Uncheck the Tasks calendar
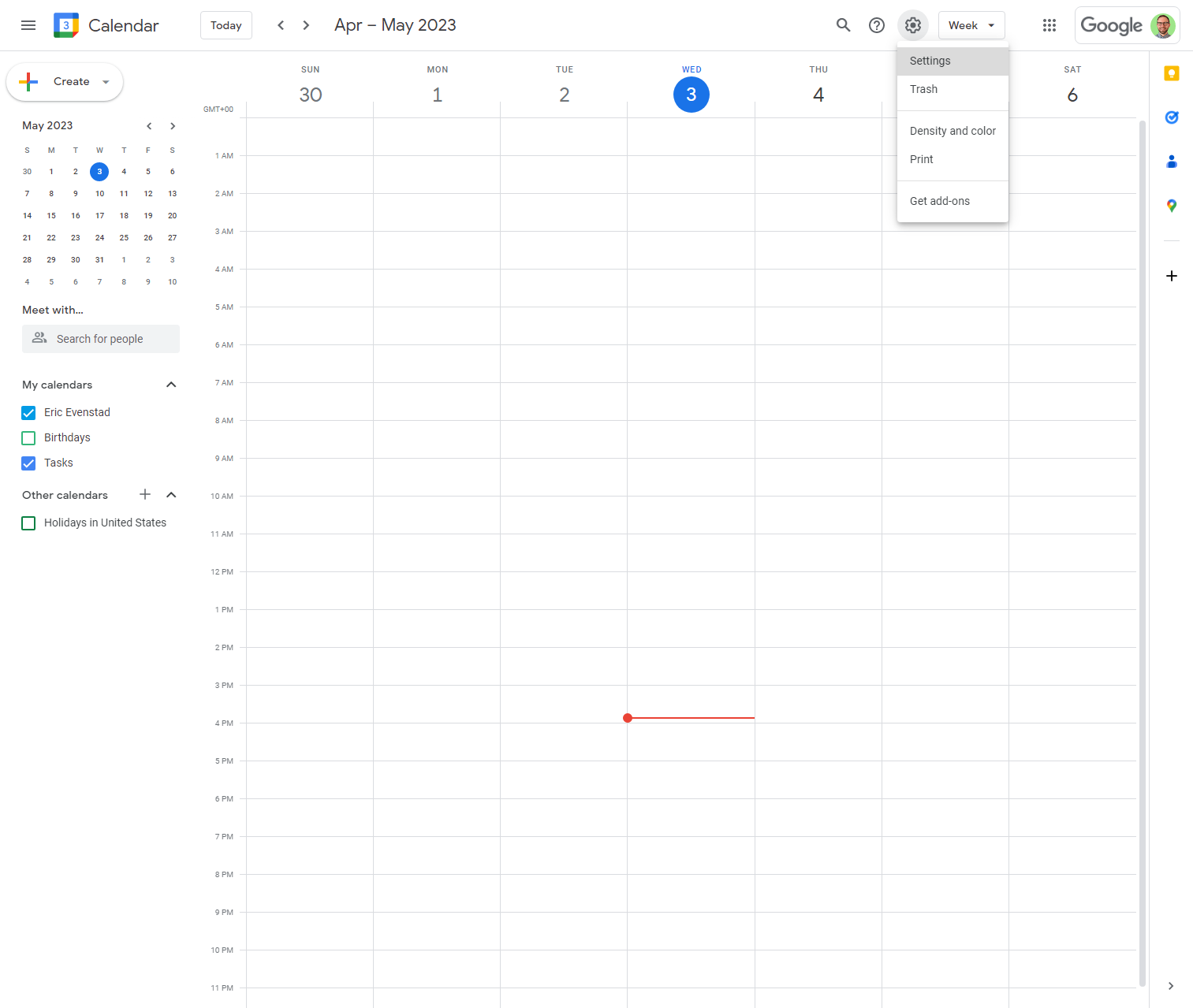 (x=28, y=463)
